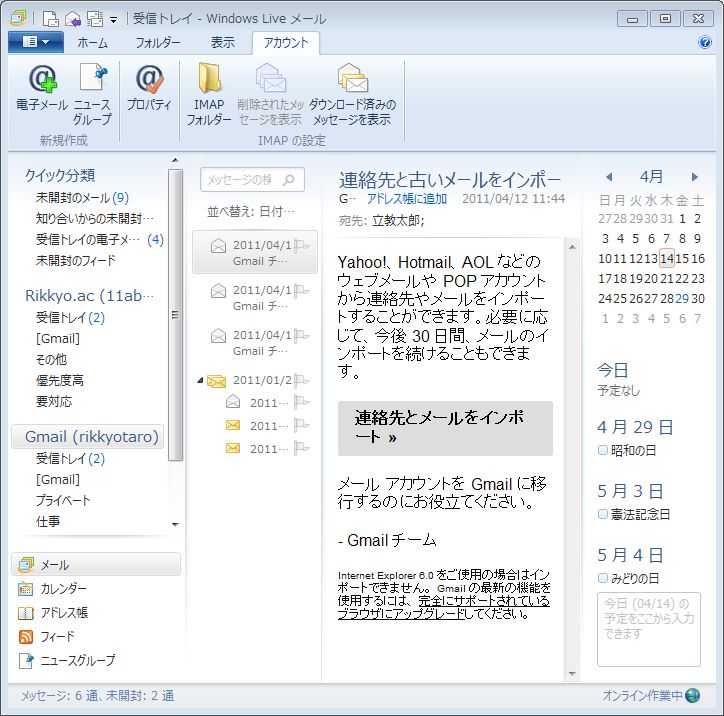Flag the first child message of thread
Screen dimensions: 724x716
pyautogui.click(x=302, y=402)
